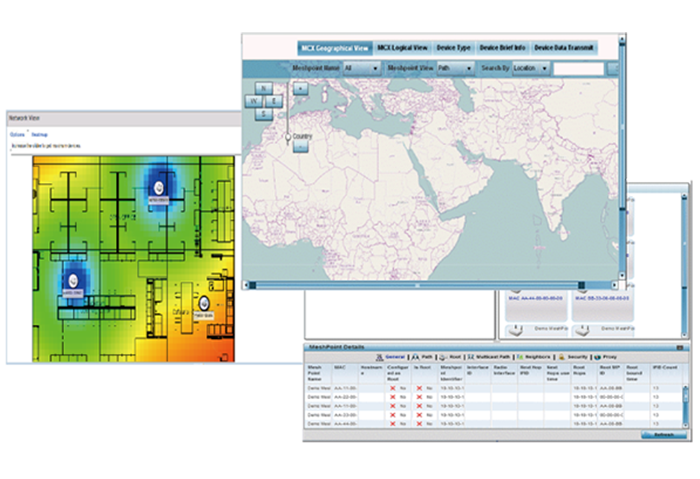Open the General tab in MeshPoint Details
This screenshot has height=479, width=700.
[x=391, y=357]
